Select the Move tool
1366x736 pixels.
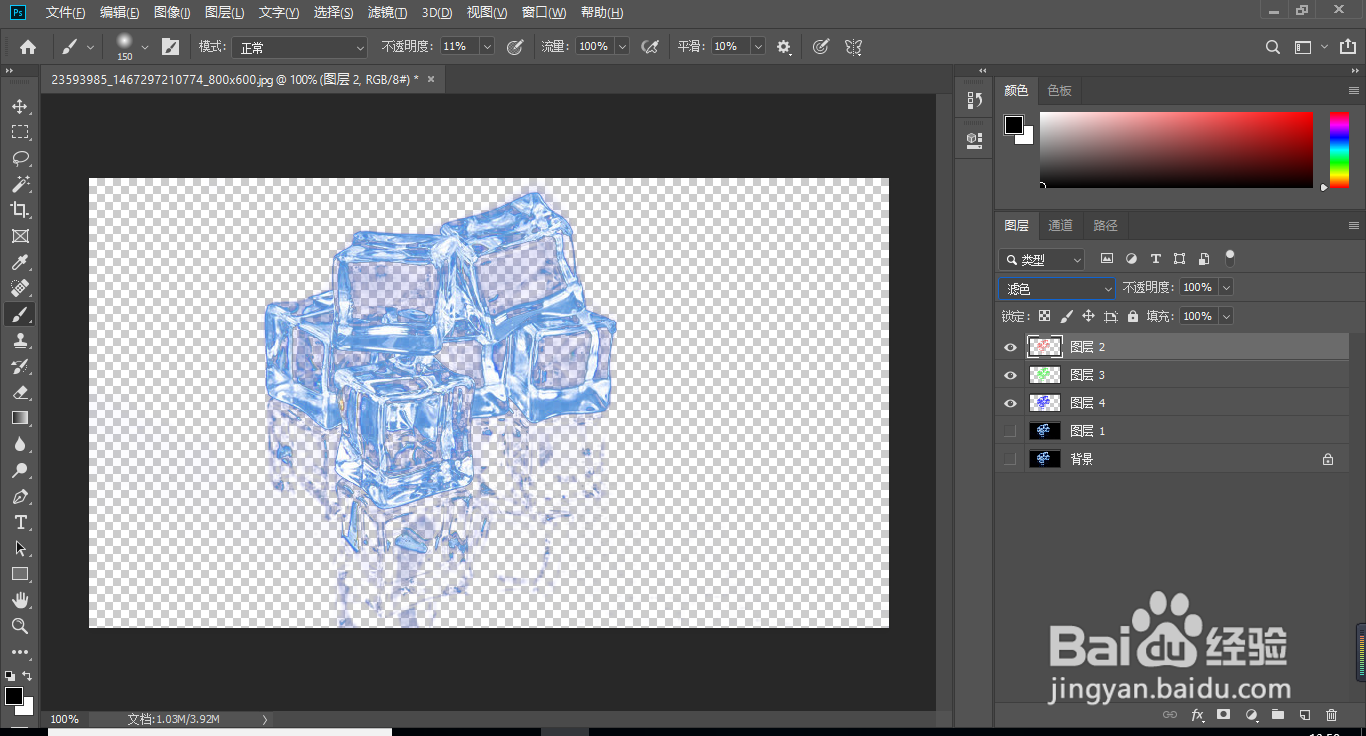(x=20, y=106)
